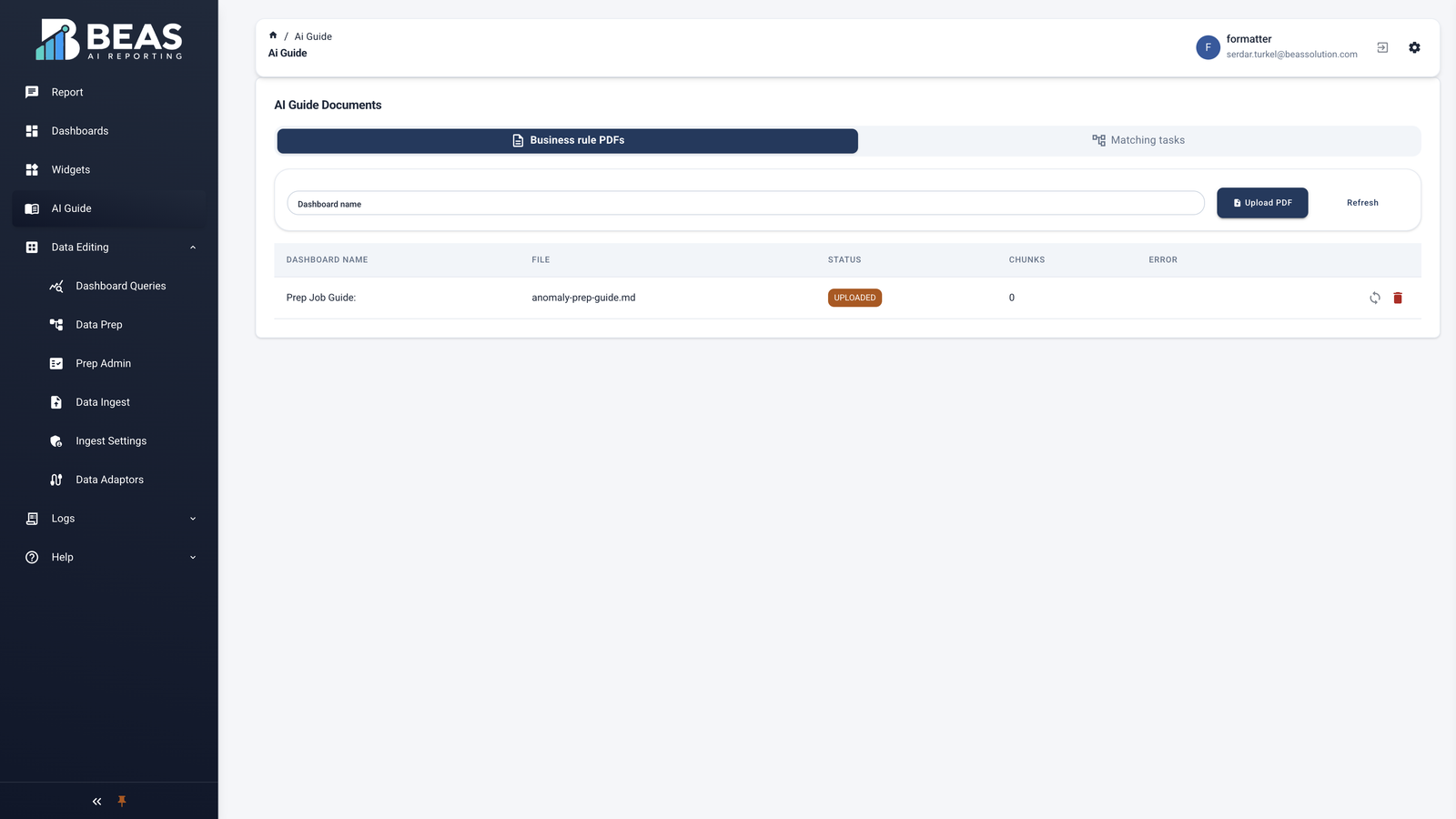
Task: Open settings gear icon
Action: [x=1414, y=47]
